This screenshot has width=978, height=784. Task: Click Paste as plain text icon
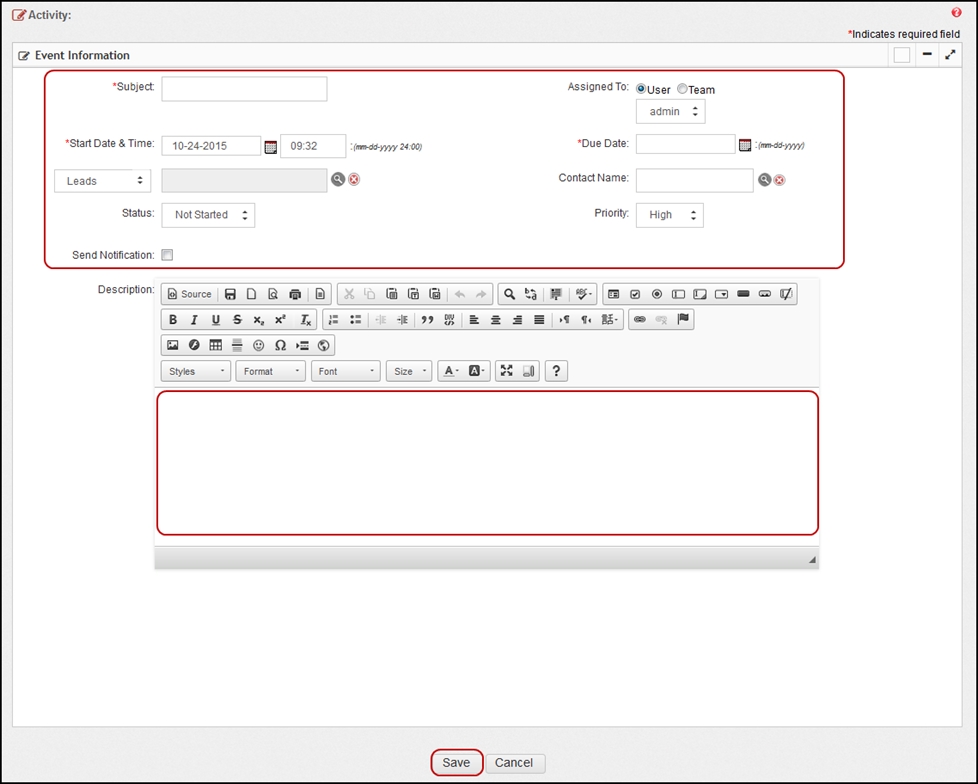[x=414, y=294]
